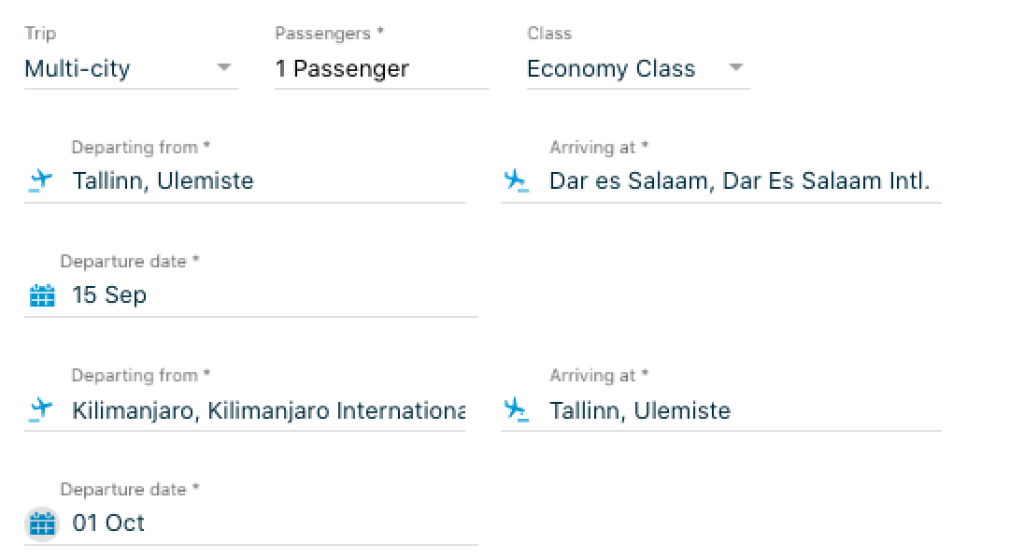
Task: Edit the second flight's Tallinn, Ulemiste arrival field
Action: click(x=640, y=410)
